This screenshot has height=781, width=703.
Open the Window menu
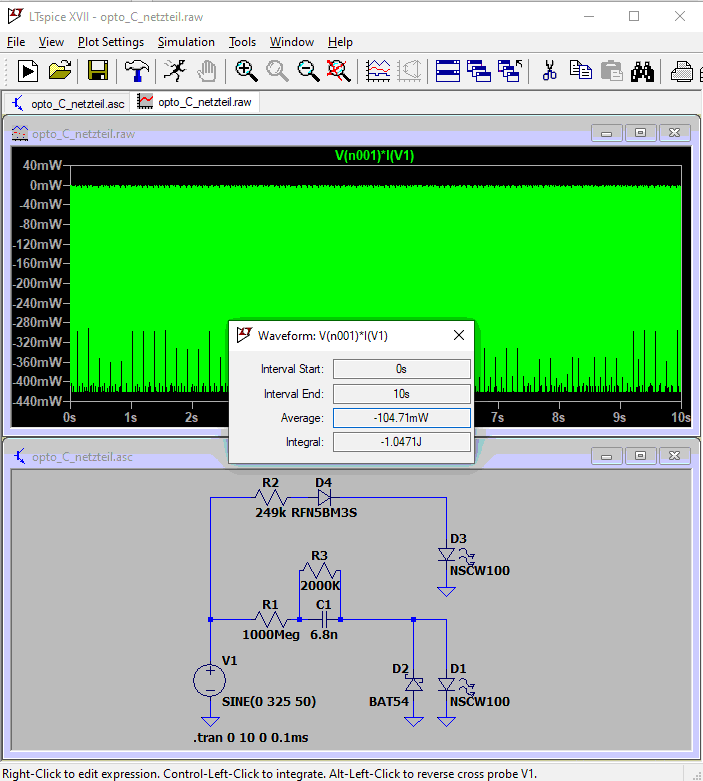point(291,42)
